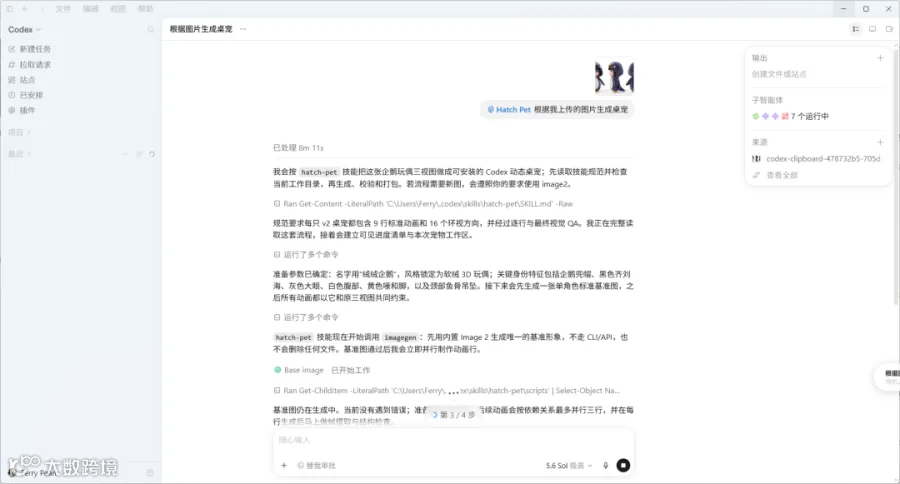
Task: Open codex-clipboard source file entry
Action: pos(816,158)
